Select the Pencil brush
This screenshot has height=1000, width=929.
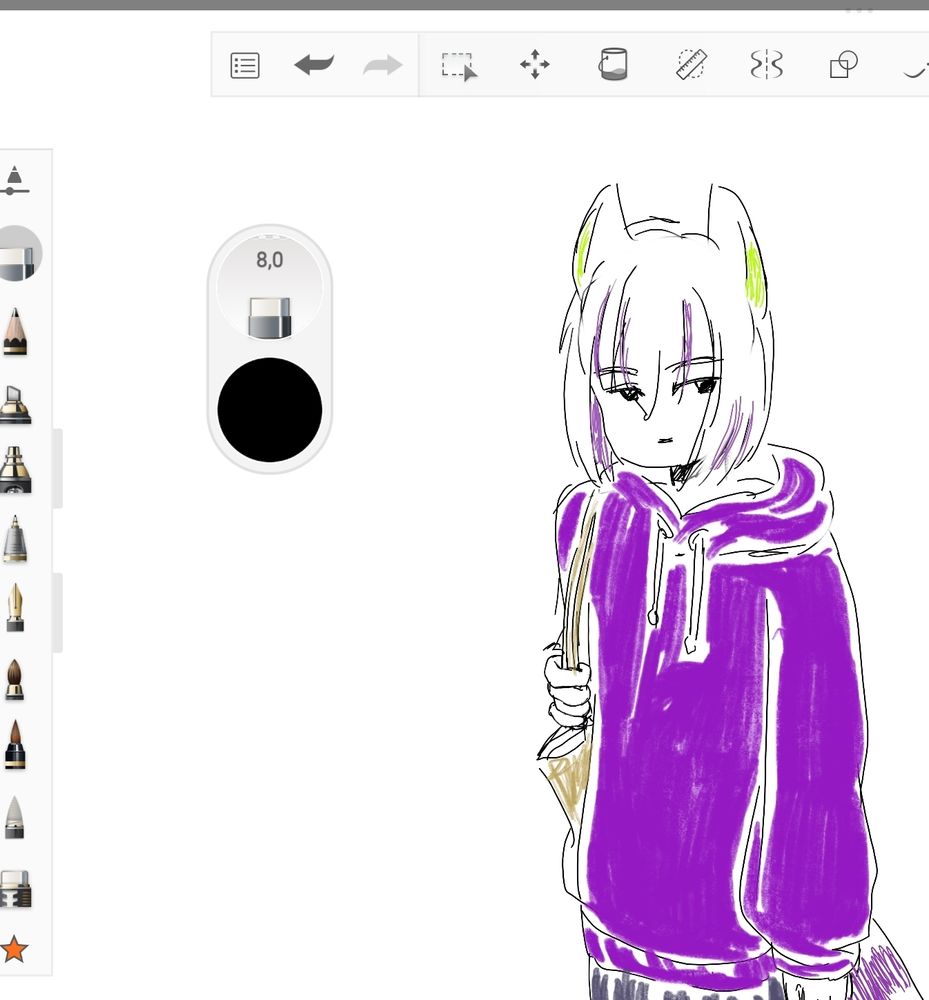[15, 332]
